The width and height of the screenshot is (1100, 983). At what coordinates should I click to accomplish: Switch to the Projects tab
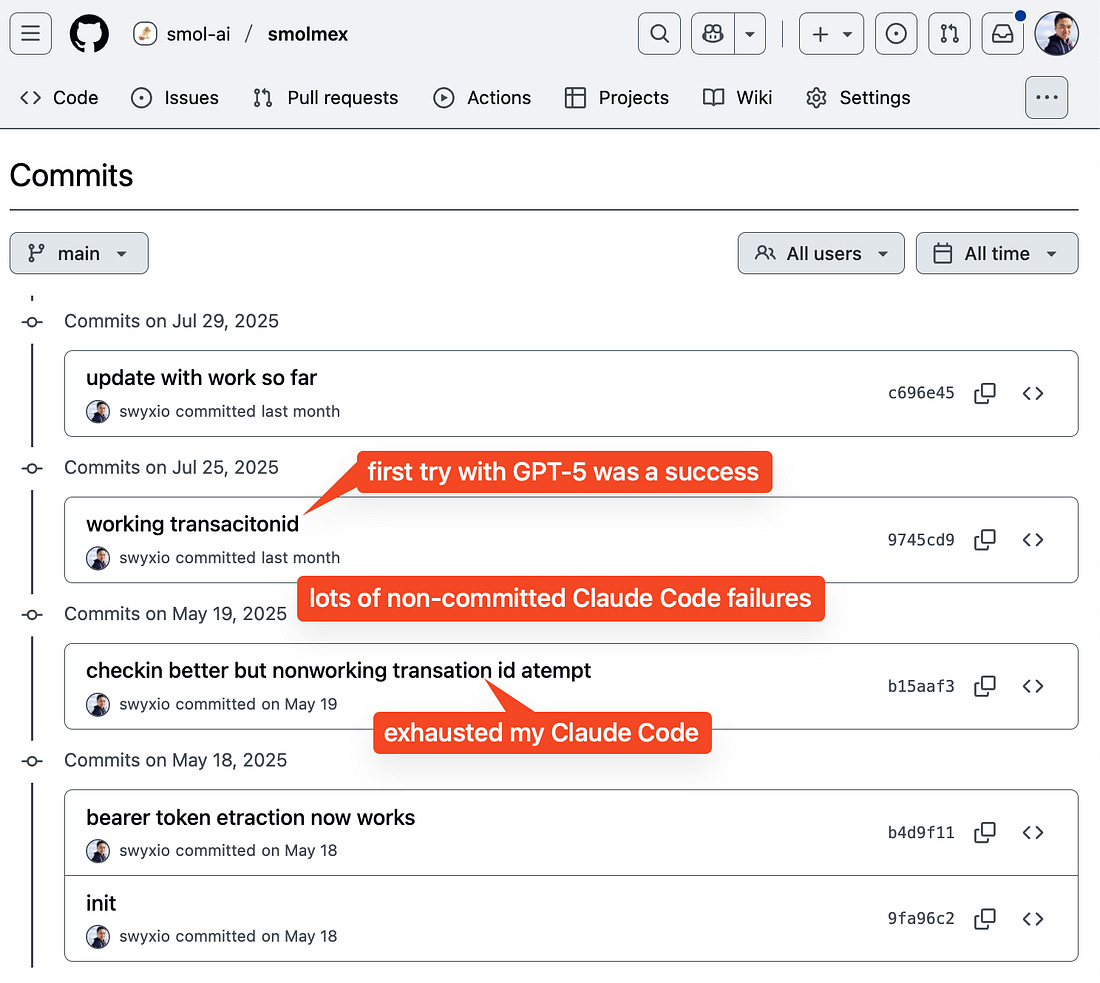pyautogui.click(x=617, y=98)
